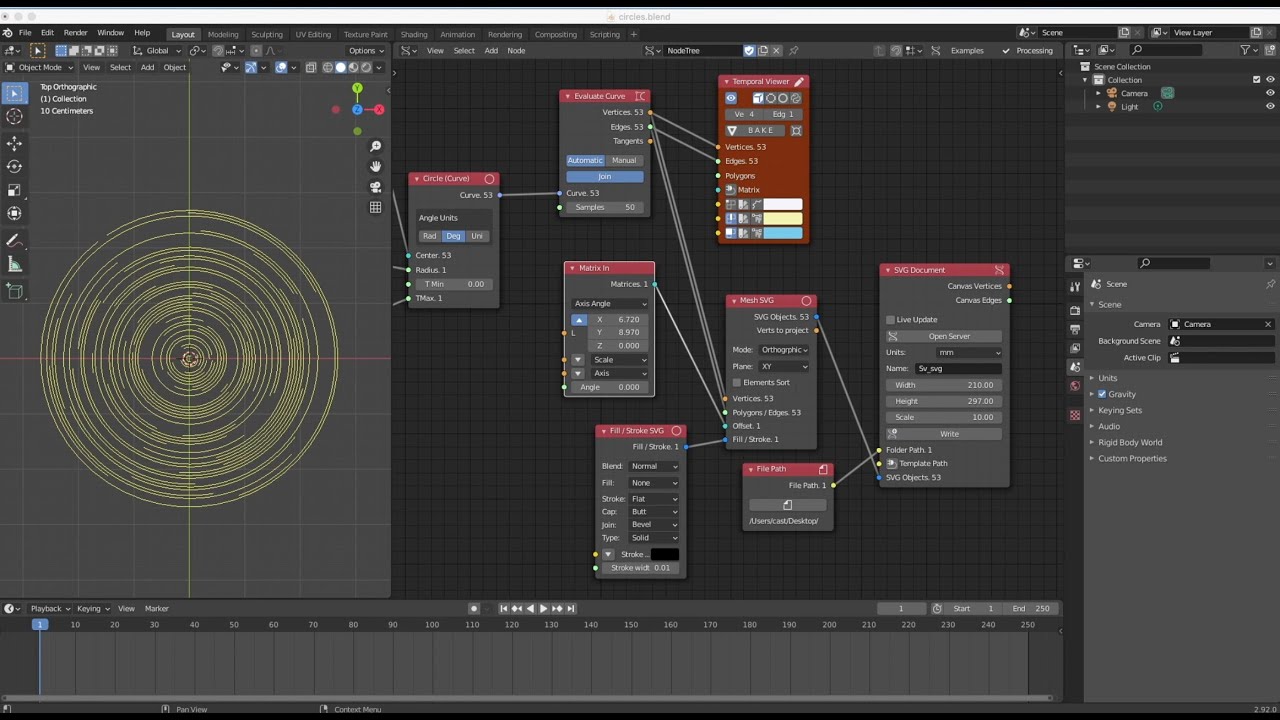Click the viewport pan hand icon
Image resolution: width=1280 pixels, height=720 pixels.
(x=375, y=167)
